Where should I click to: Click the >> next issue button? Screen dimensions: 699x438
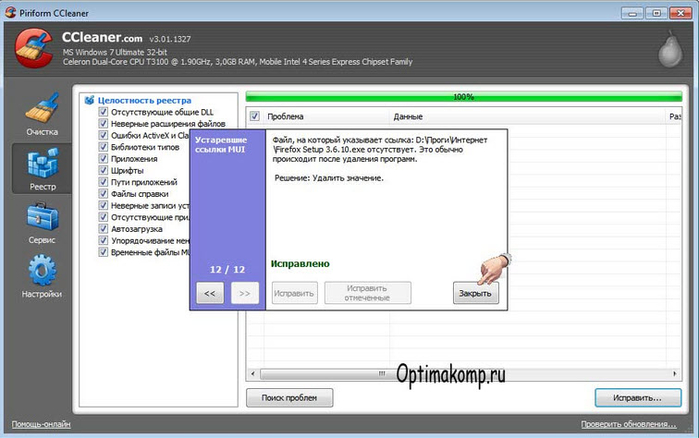pyautogui.click(x=245, y=293)
